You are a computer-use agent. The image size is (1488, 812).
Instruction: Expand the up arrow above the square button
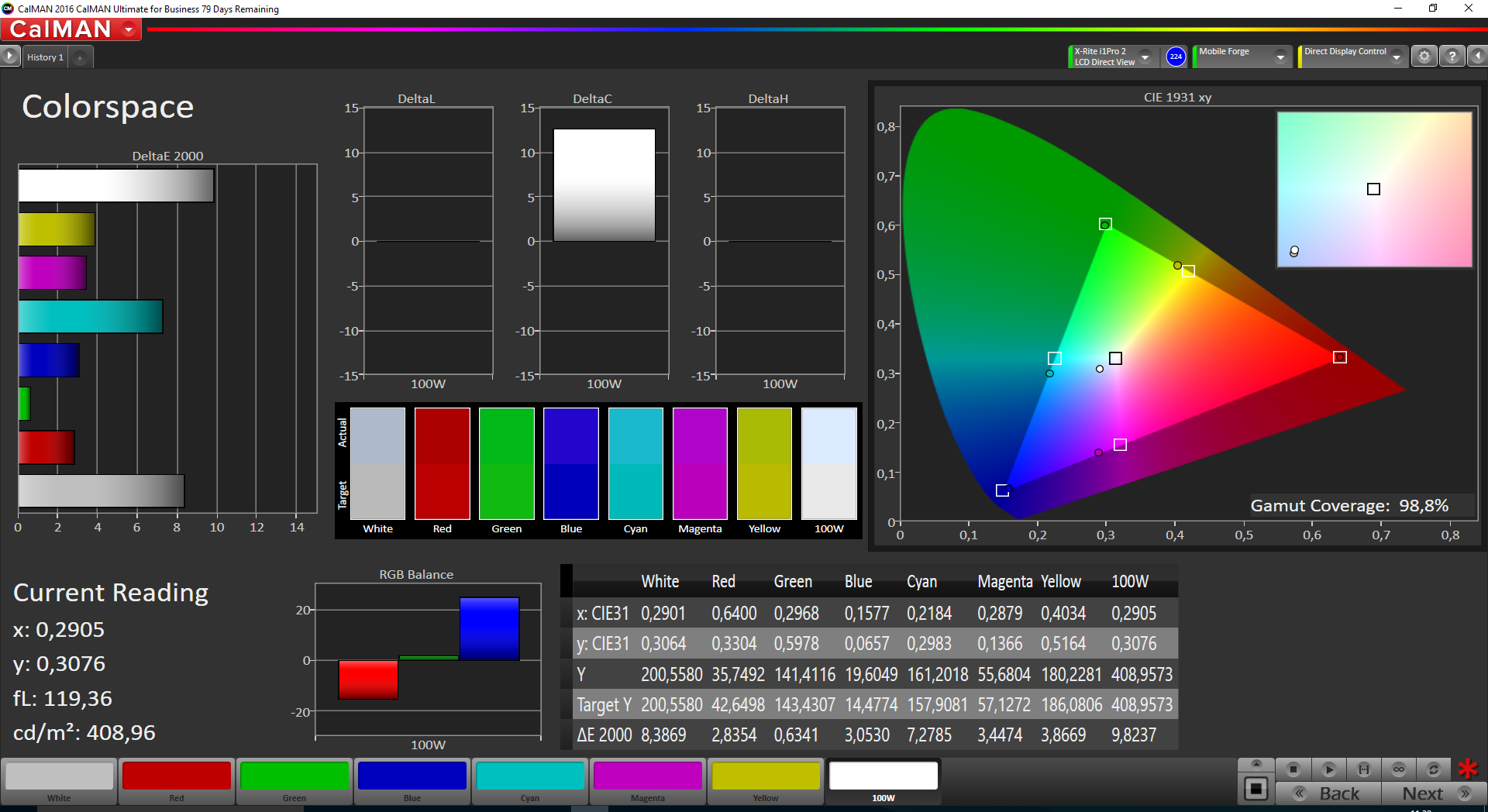1256,764
